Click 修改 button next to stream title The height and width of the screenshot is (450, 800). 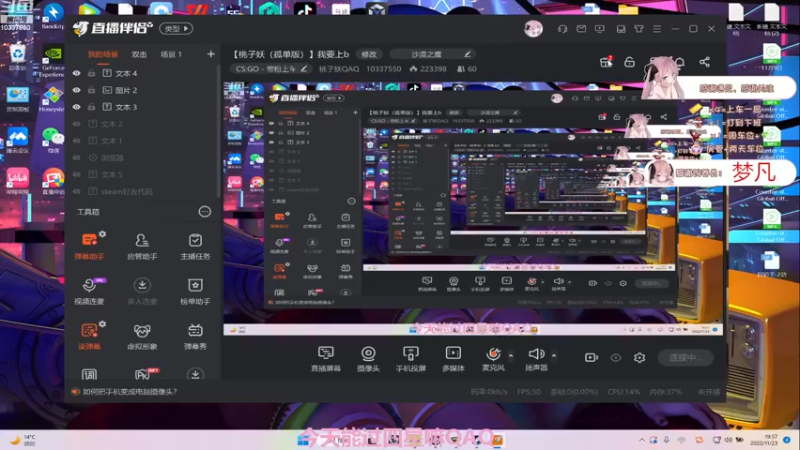[x=369, y=54]
